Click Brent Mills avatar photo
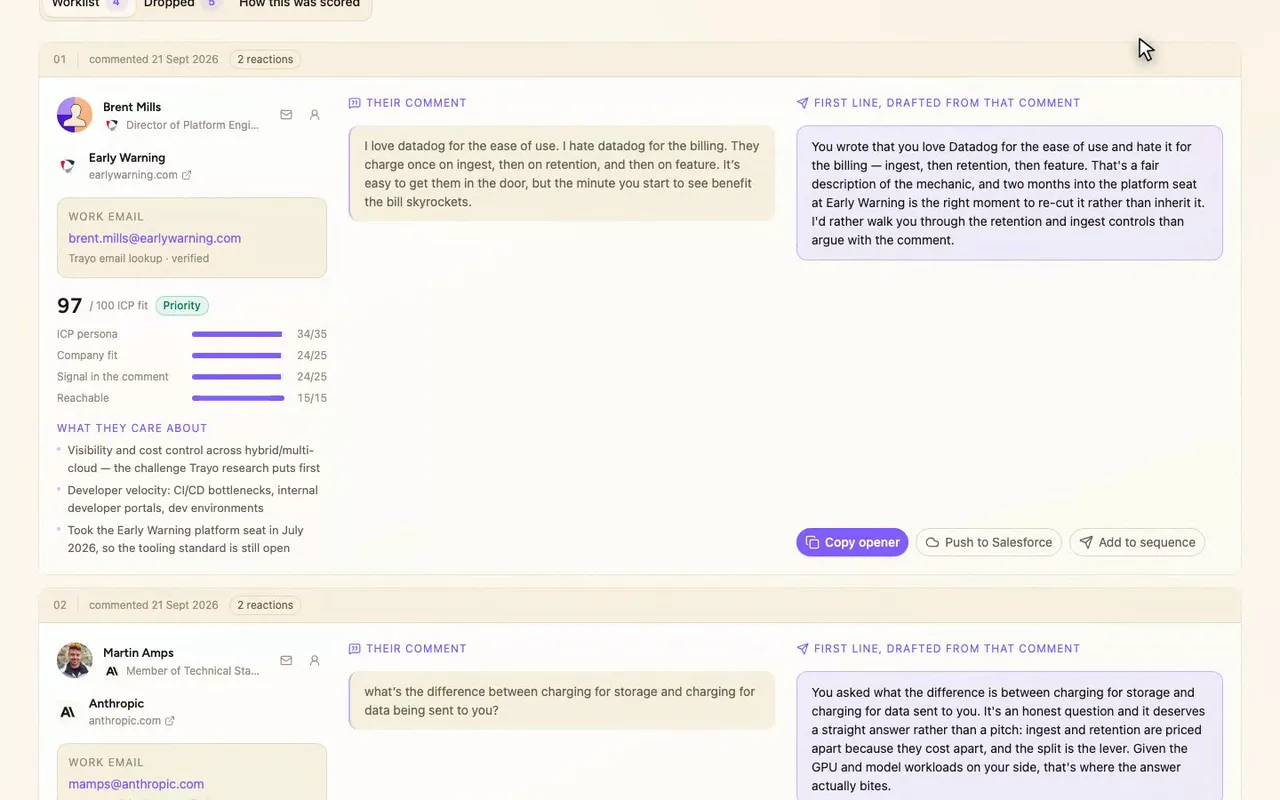Image resolution: width=1280 pixels, height=800 pixels. [x=75, y=115]
